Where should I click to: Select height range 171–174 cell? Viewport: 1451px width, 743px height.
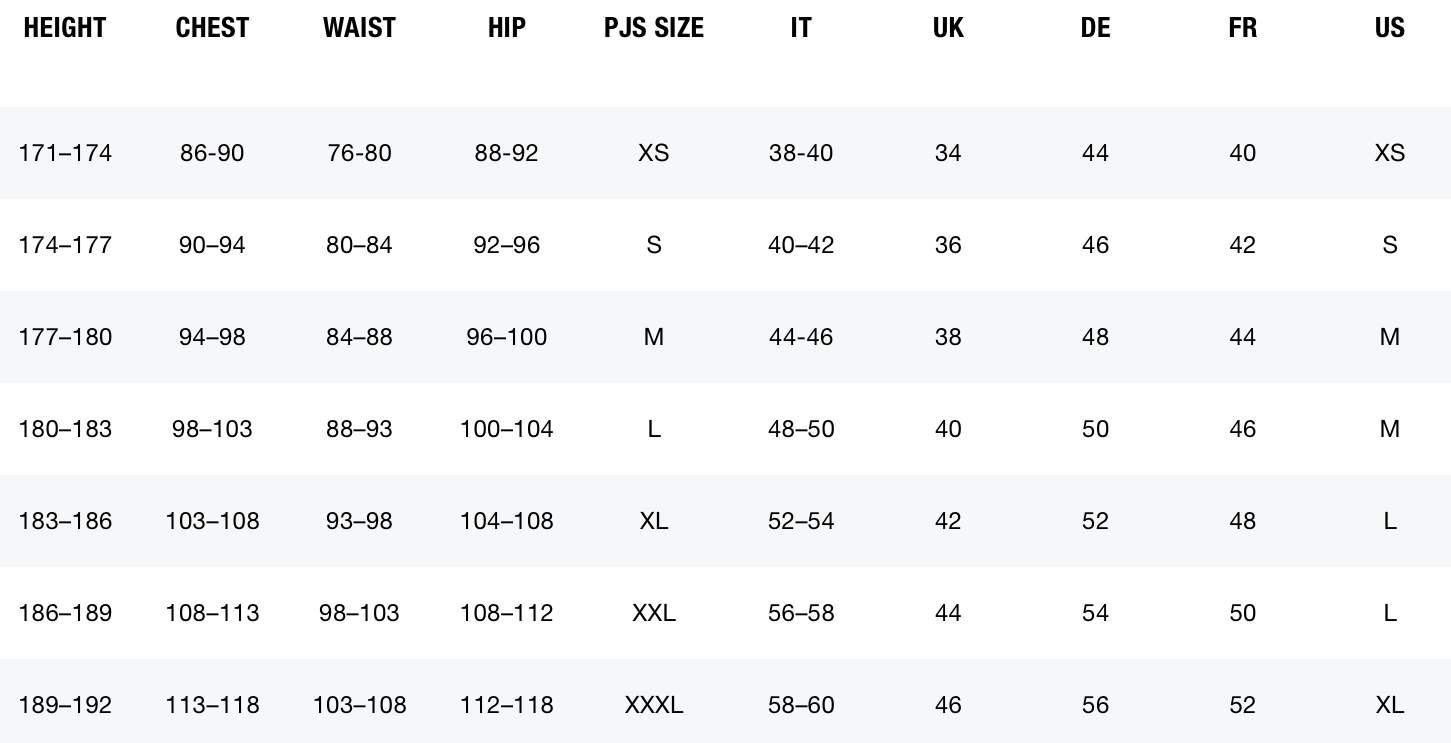click(x=65, y=153)
